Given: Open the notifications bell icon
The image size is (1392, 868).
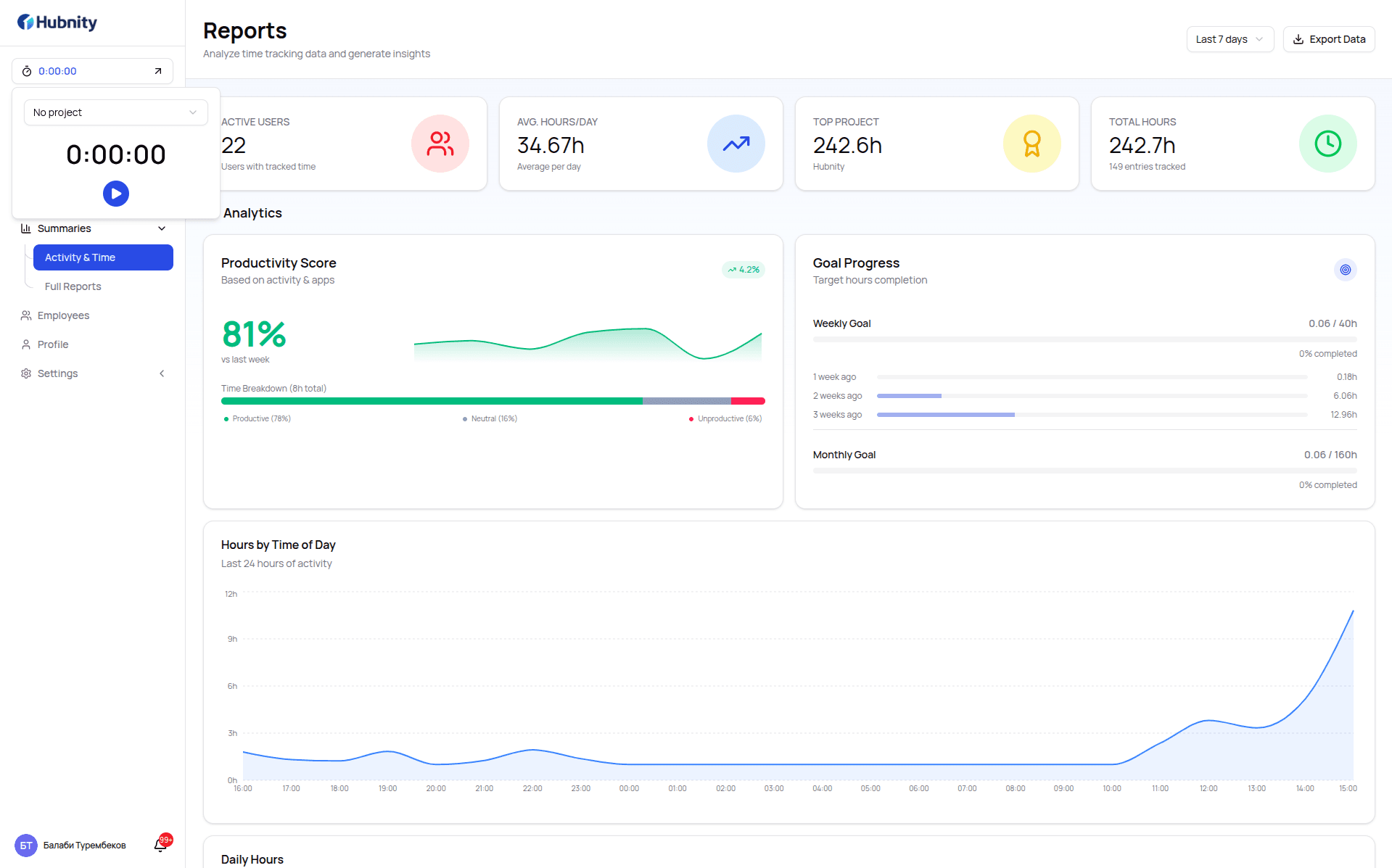Looking at the screenshot, I should [x=161, y=845].
